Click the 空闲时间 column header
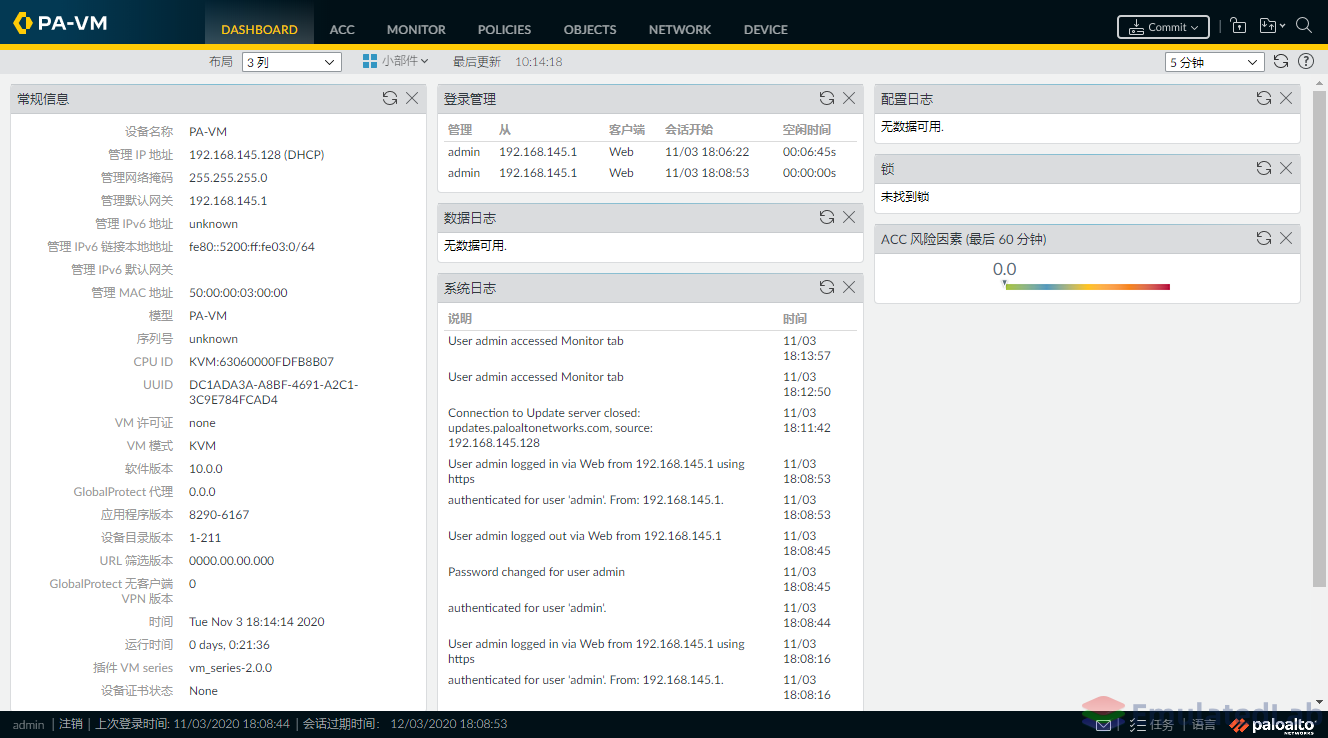This screenshot has height=738, width=1328. [807, 129]
